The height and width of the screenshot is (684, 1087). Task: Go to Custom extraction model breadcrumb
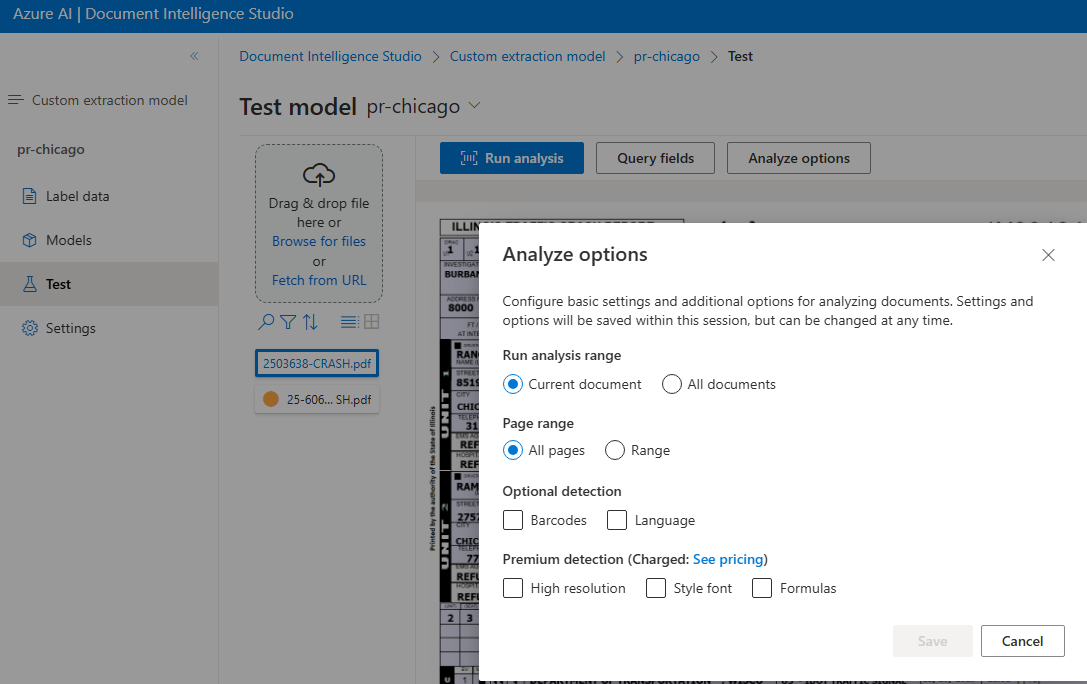tap(528, 56)
